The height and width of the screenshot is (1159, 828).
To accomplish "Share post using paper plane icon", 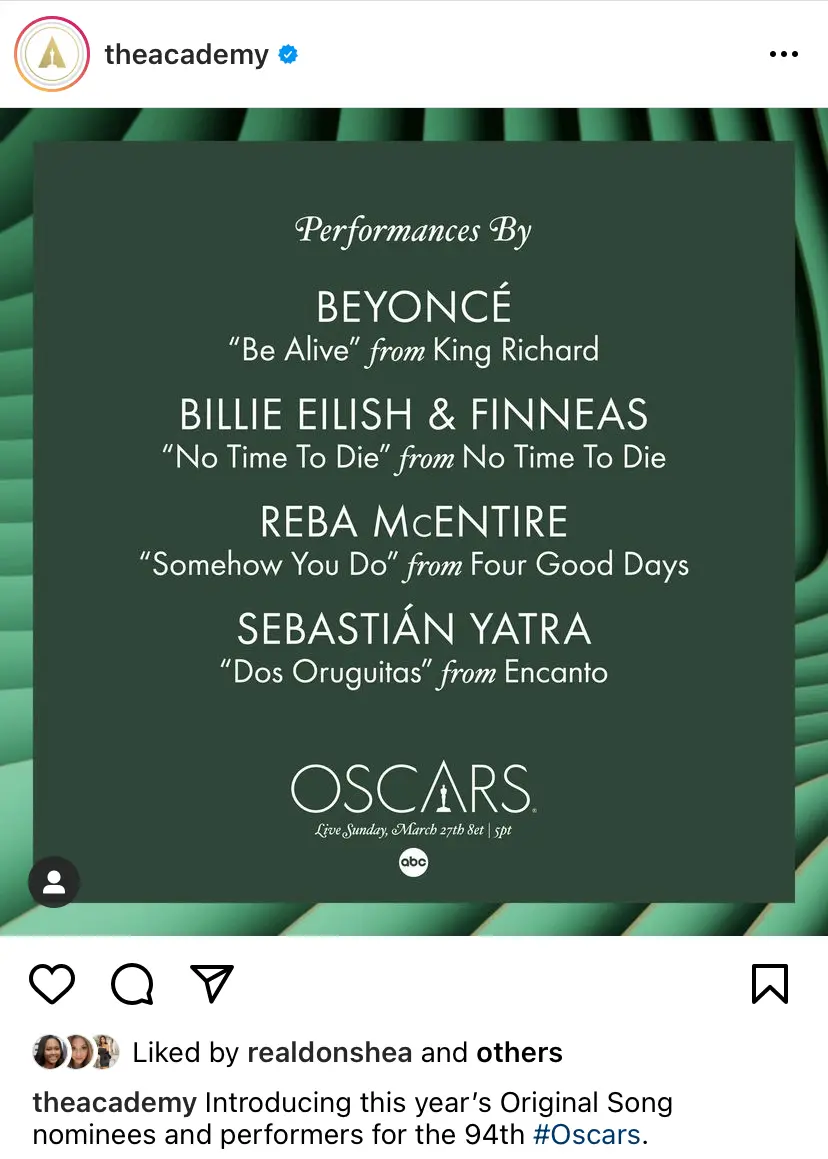I will pyautogui.click(x=212, y=984).
